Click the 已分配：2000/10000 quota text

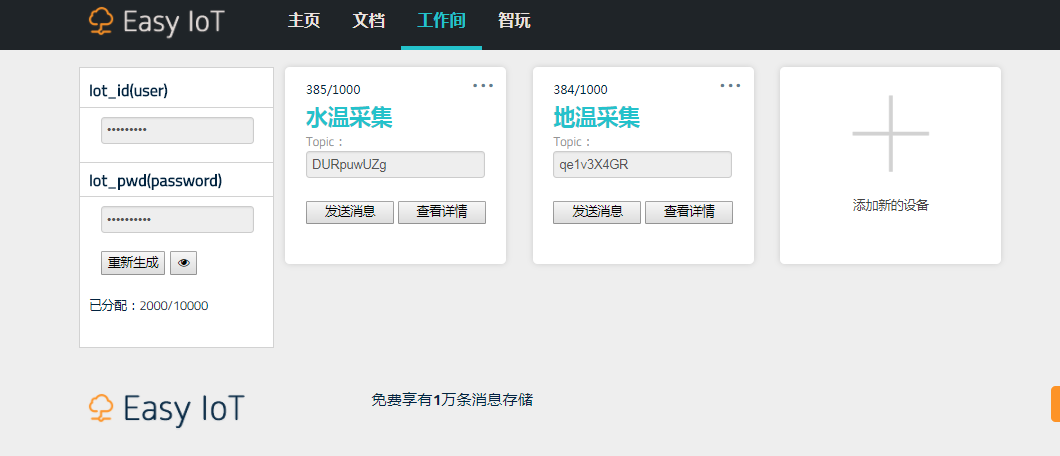149,306
